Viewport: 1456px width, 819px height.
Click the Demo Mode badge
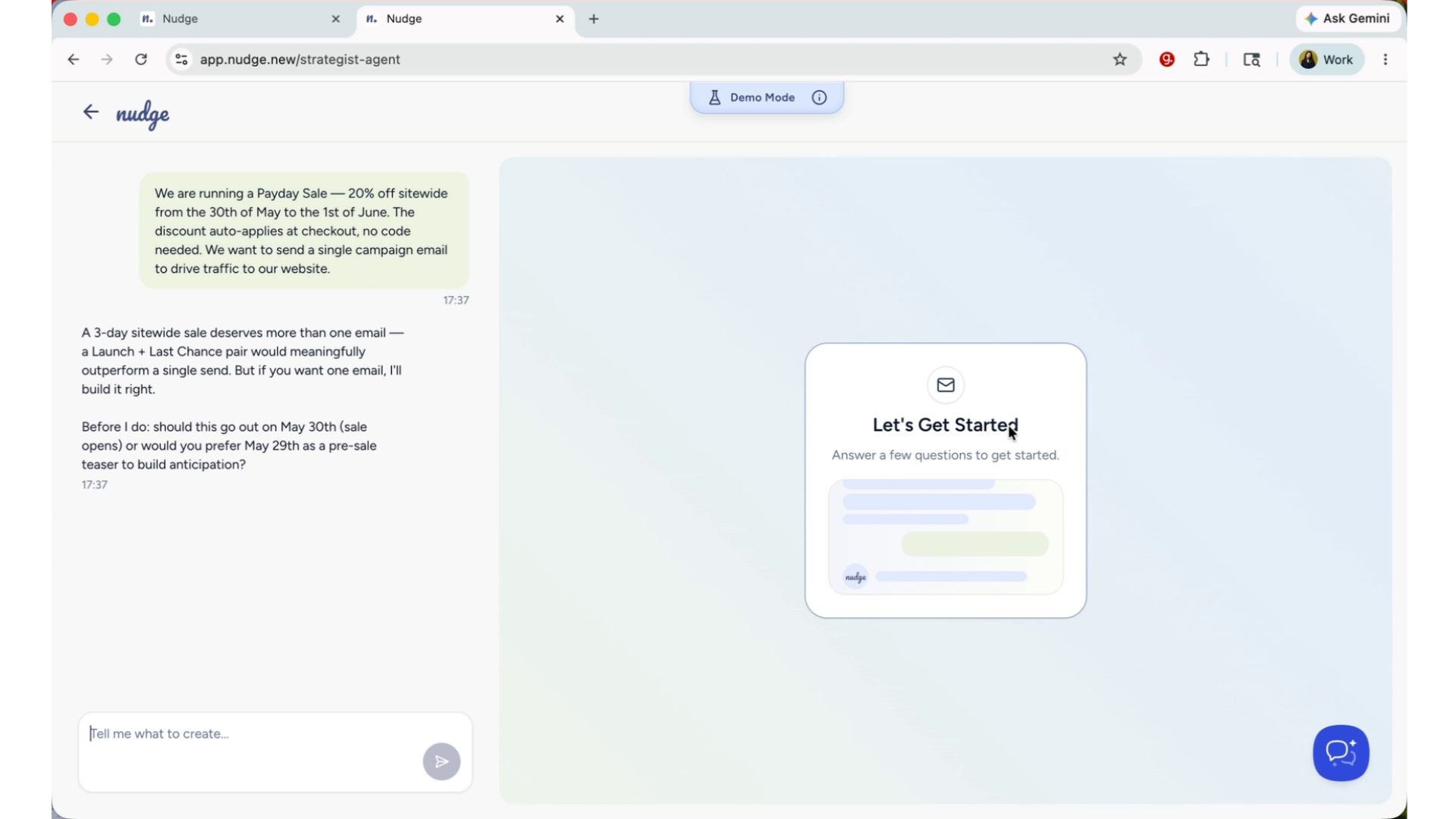pyautogui.click(x=767, y=98)
